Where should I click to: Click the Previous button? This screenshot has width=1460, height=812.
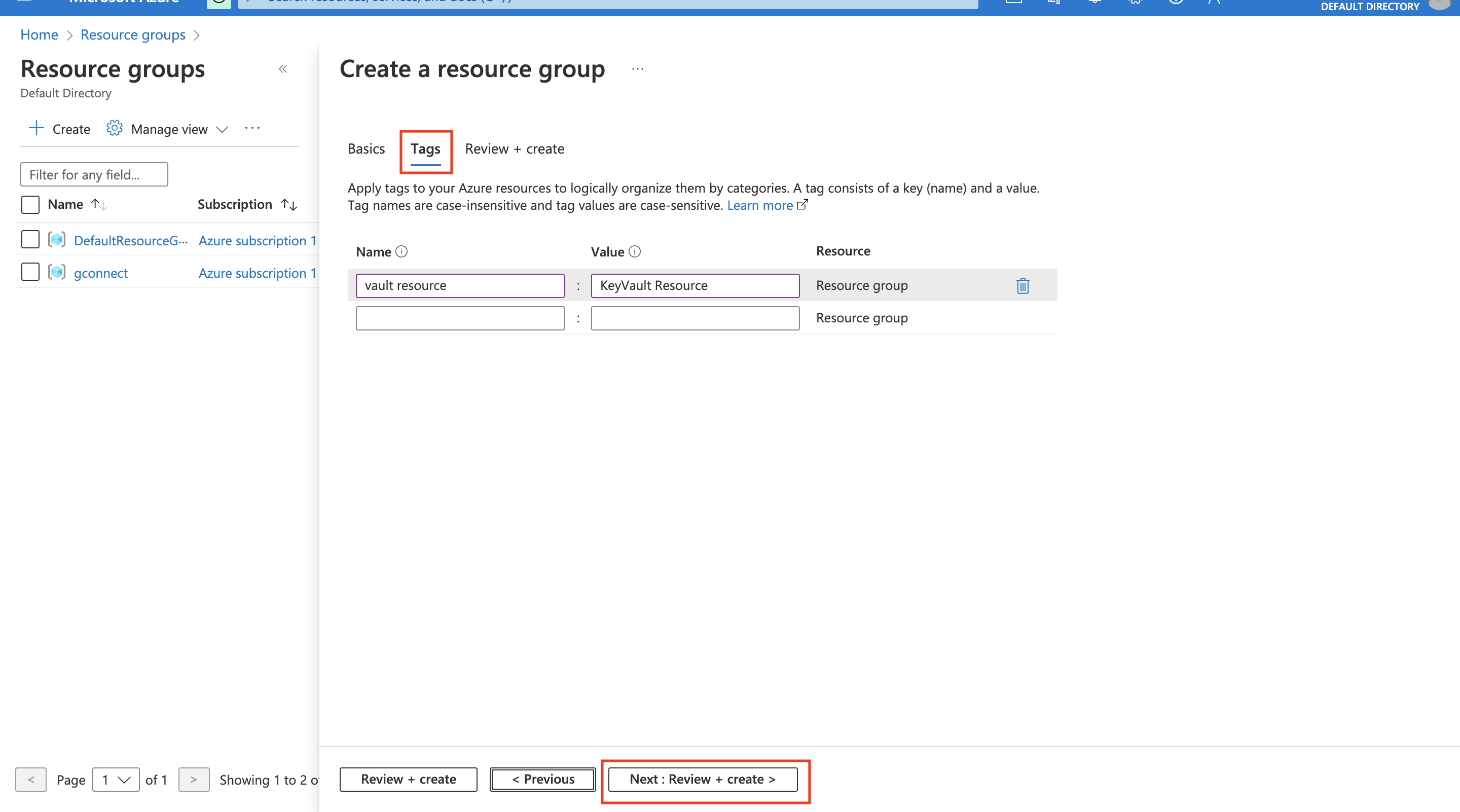pos(542,780)
